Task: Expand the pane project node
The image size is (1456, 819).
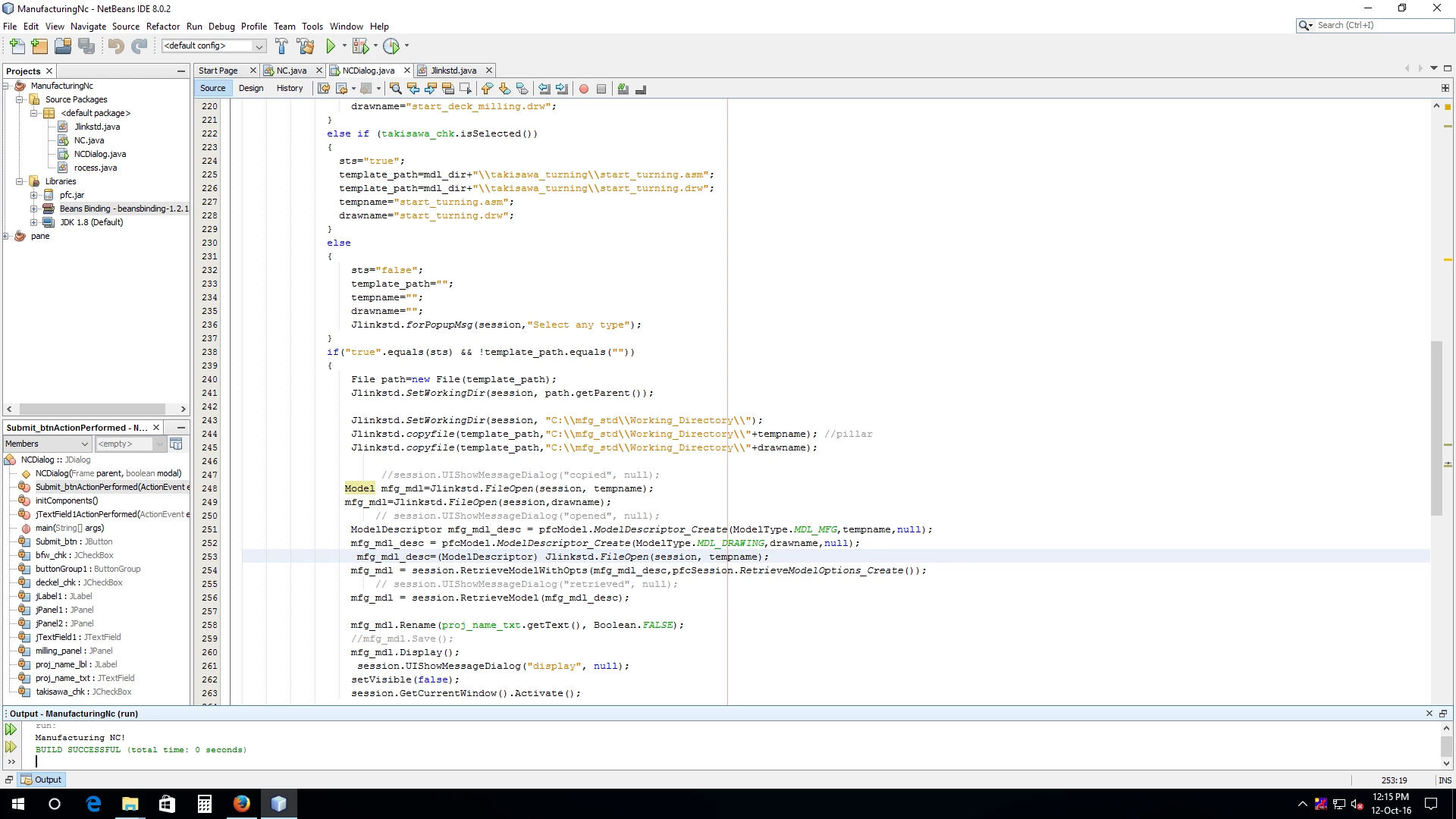Action: click(6, 236)
